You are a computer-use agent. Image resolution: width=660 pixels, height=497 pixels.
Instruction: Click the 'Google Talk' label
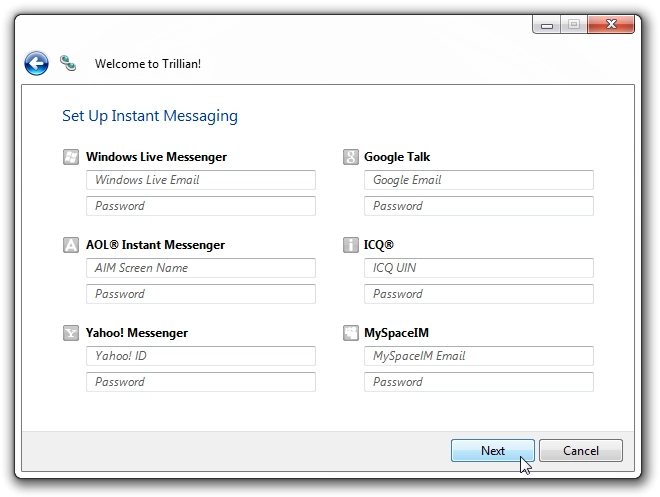tap(397, 157)
